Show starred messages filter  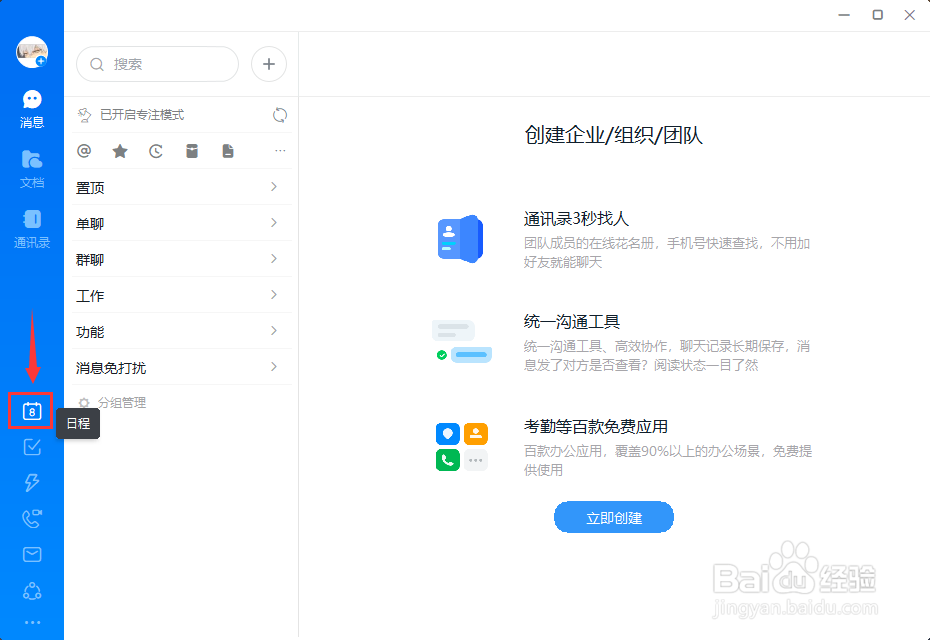tap(120, 151)
